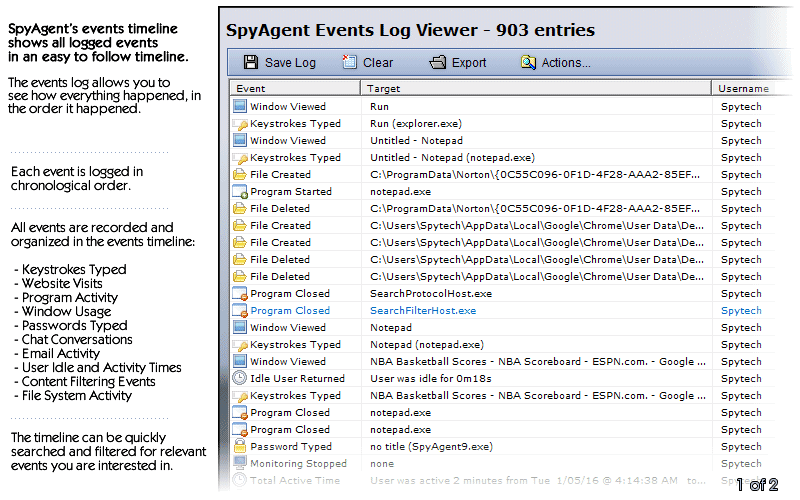800x500 pixels.
Task: Select the 'Run (explorer.exe)' target cell
Action: [x=416, y=123]
